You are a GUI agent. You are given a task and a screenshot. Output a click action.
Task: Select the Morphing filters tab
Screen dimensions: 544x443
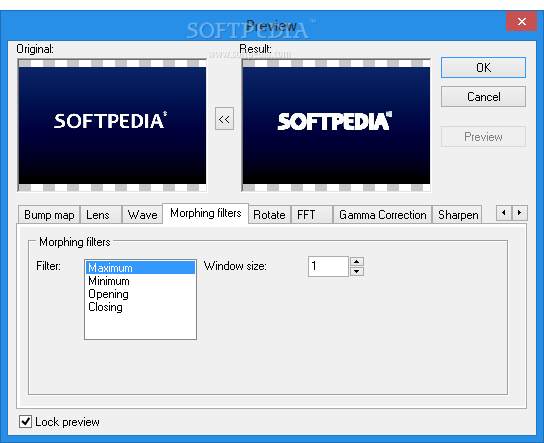[x=205, y=213]
